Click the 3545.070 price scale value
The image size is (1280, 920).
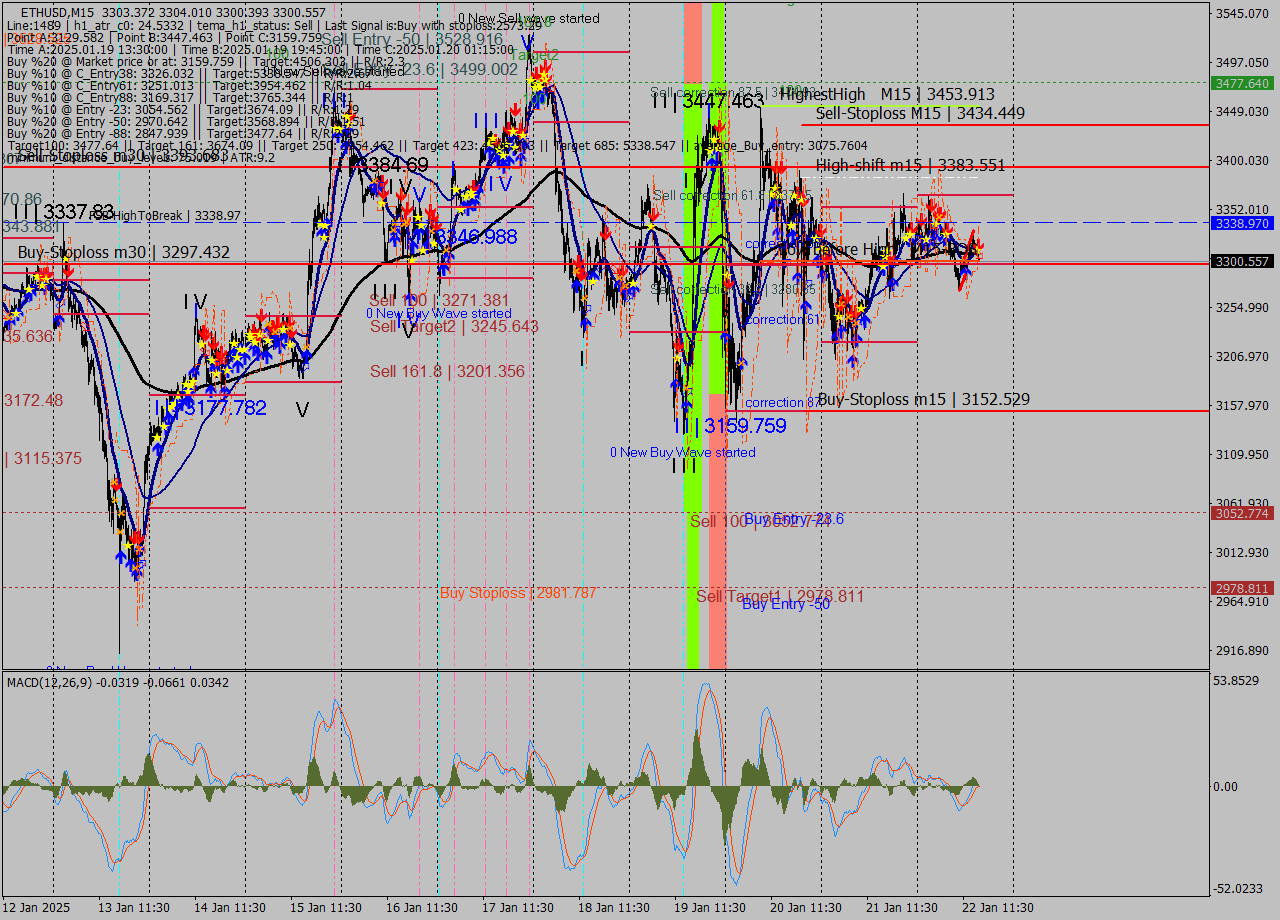point(1241,13)
